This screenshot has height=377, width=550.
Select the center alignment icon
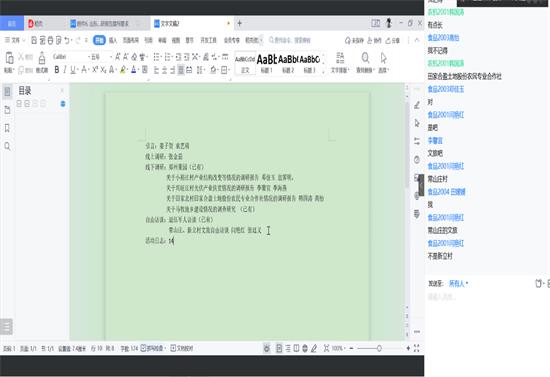[164, 70]
